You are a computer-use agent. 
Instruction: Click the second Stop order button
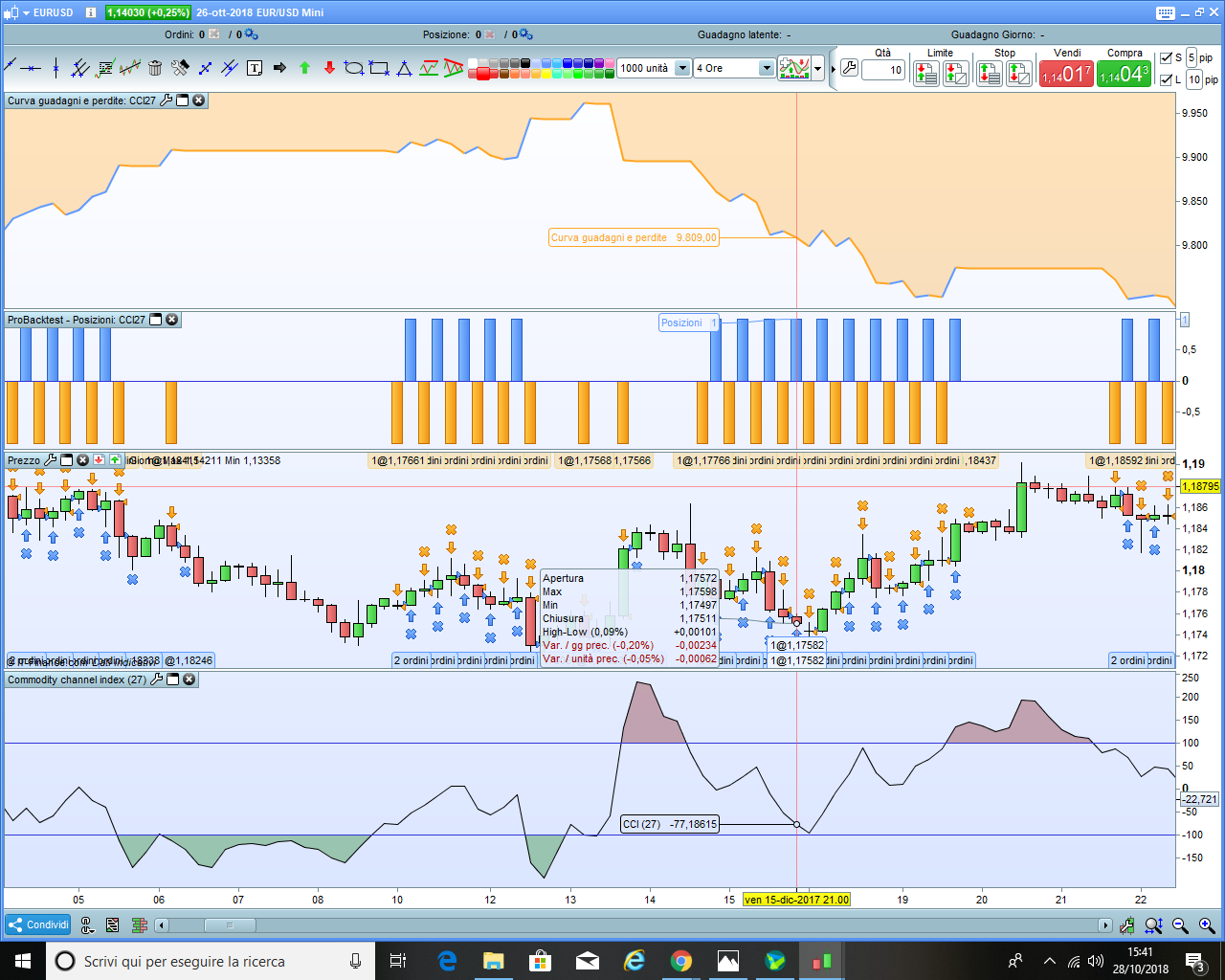[1019, 74]
